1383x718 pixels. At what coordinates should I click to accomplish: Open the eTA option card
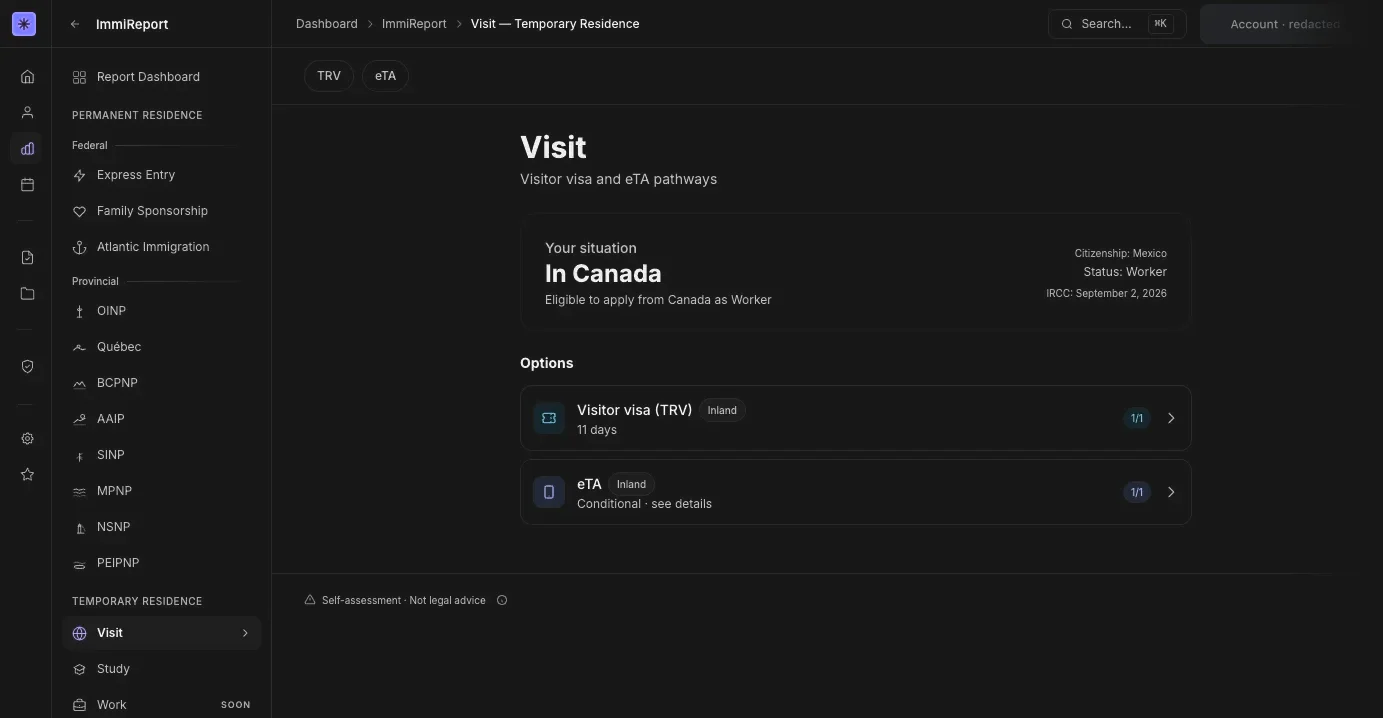click(855, 492)
